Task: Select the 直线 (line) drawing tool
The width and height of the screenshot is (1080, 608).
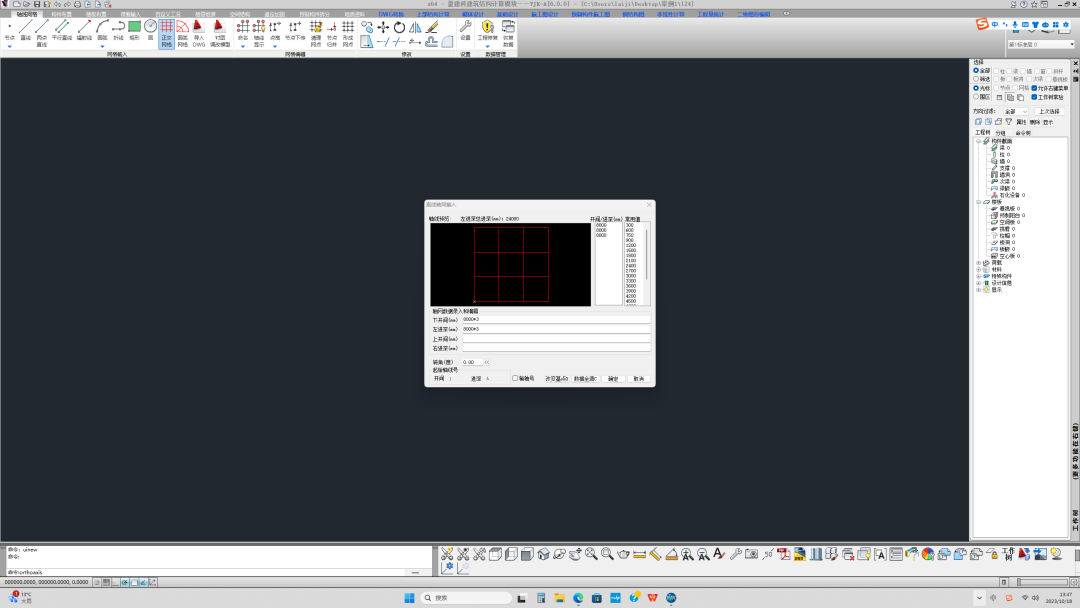Action: 25,31
